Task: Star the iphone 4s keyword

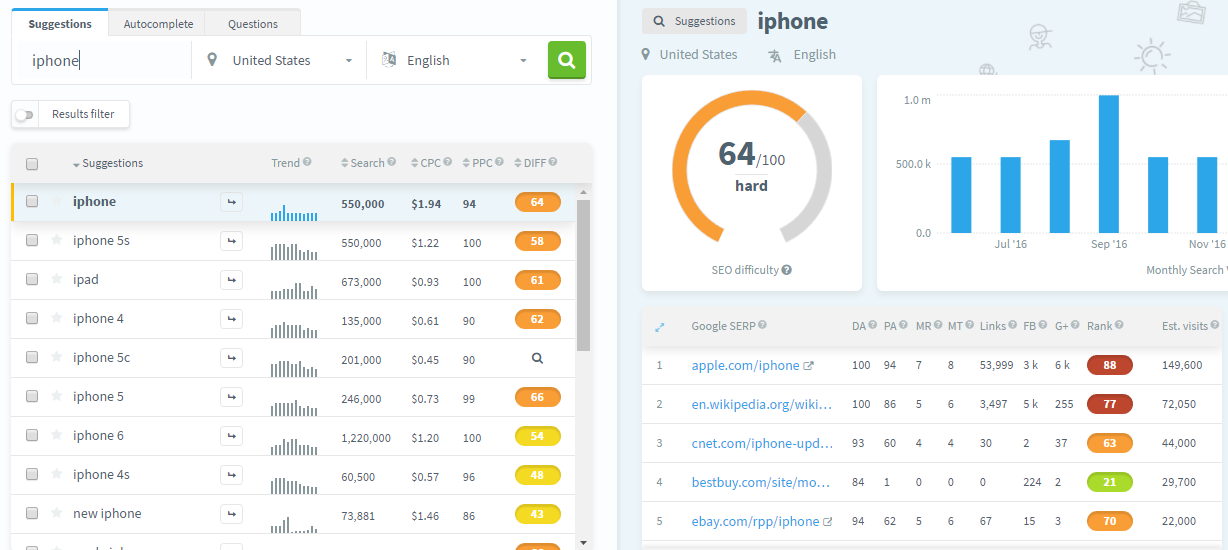Action: [57, 474]
